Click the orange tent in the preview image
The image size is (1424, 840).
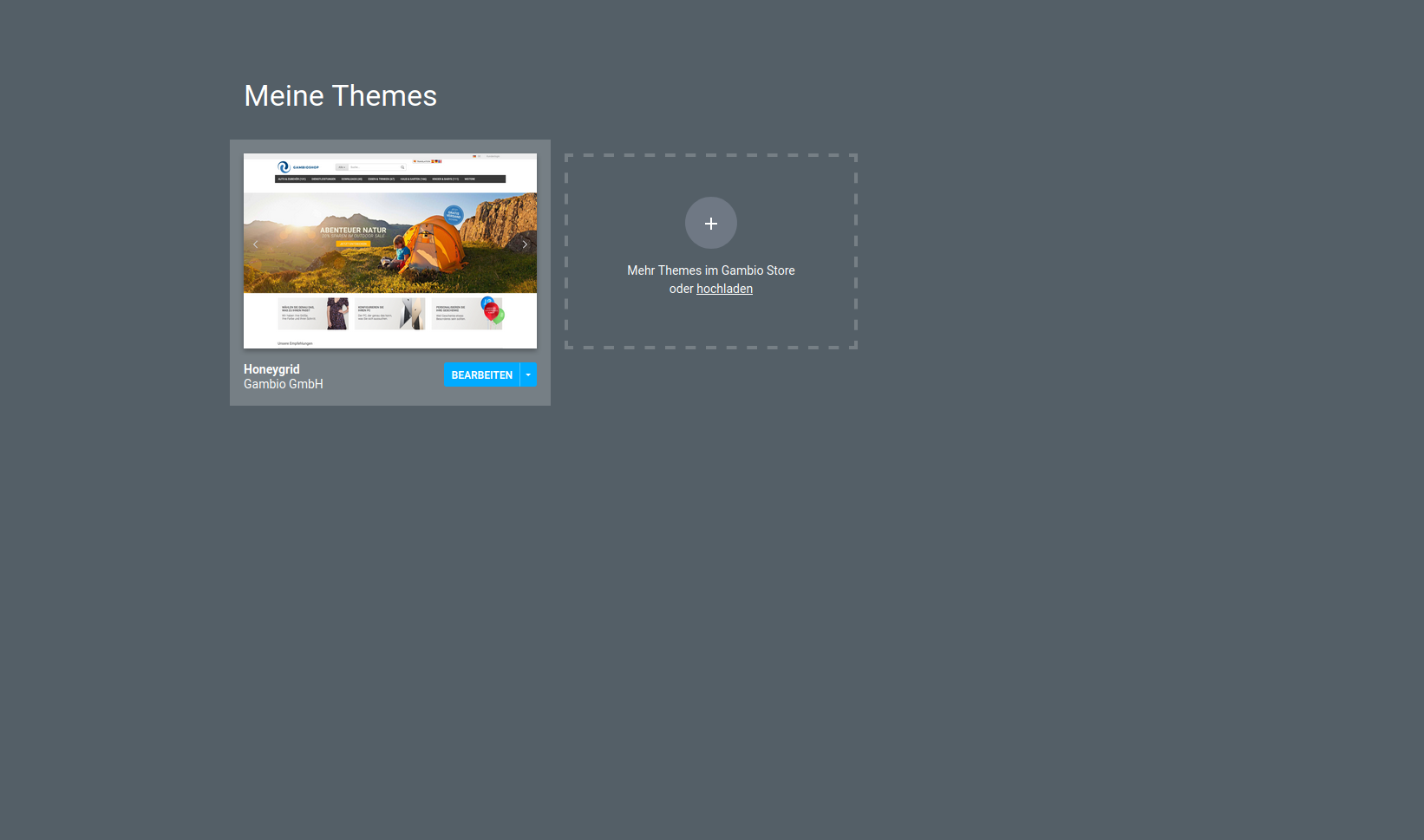(434, 243)
